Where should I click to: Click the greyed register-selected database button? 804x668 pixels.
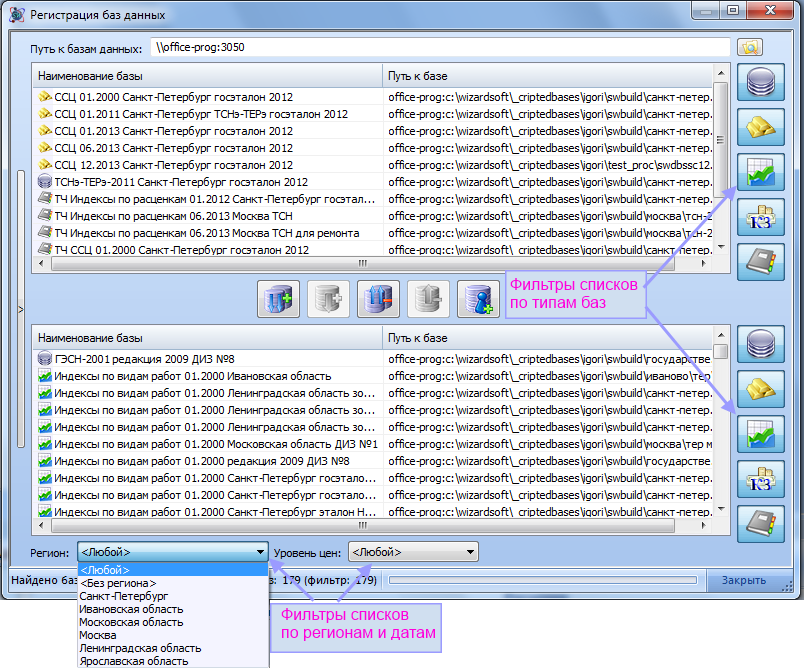point(328,299)
